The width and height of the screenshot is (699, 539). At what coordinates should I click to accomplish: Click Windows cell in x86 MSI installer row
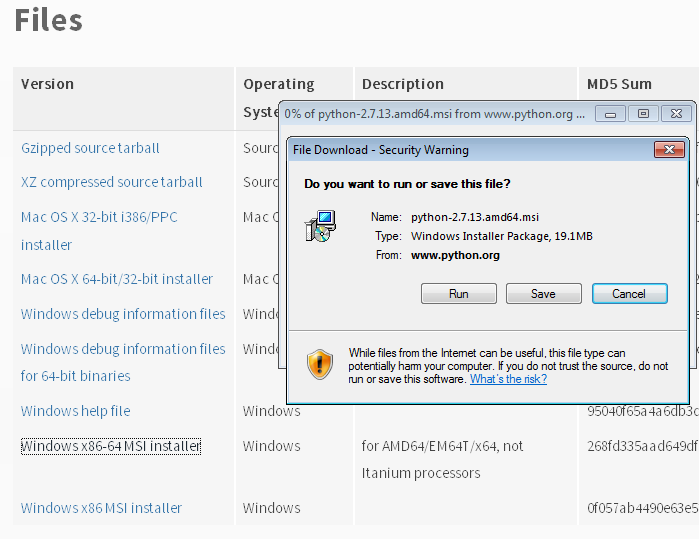271,508
